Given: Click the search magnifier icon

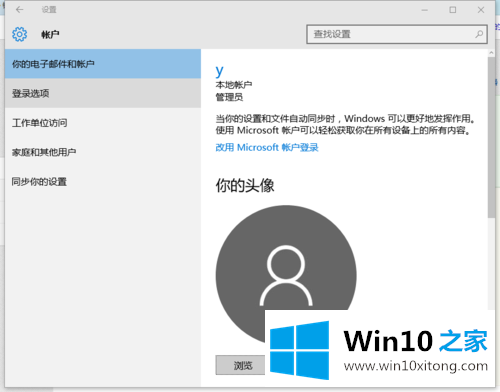Looking at the screenshot, I should tap(479, 34).
